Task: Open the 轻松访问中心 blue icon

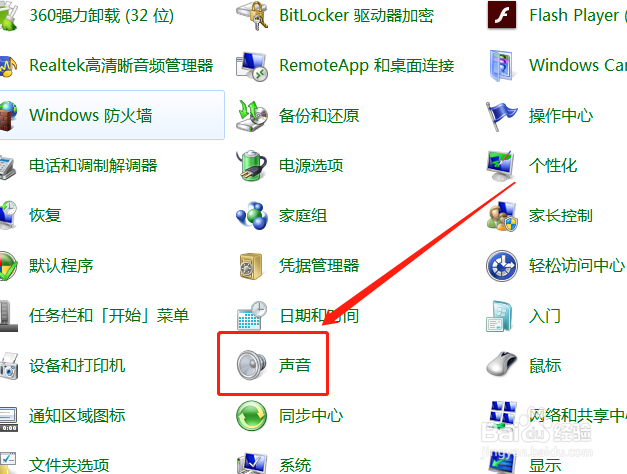Action: [502, 266]
